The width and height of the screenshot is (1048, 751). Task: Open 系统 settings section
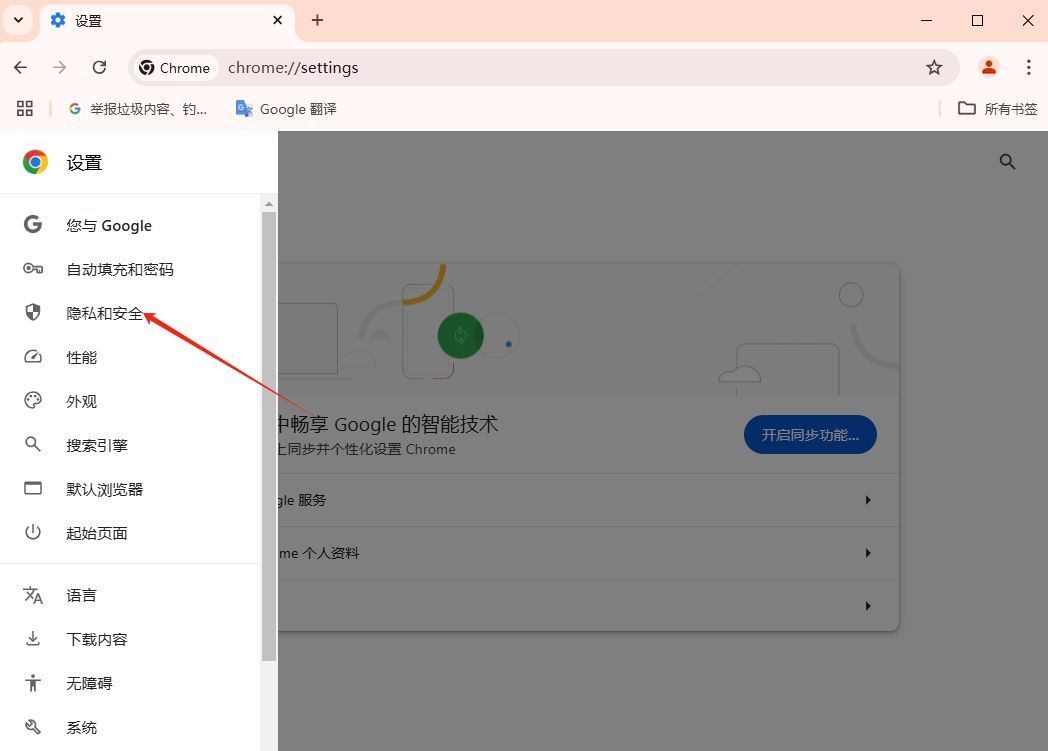click(130, 728)
